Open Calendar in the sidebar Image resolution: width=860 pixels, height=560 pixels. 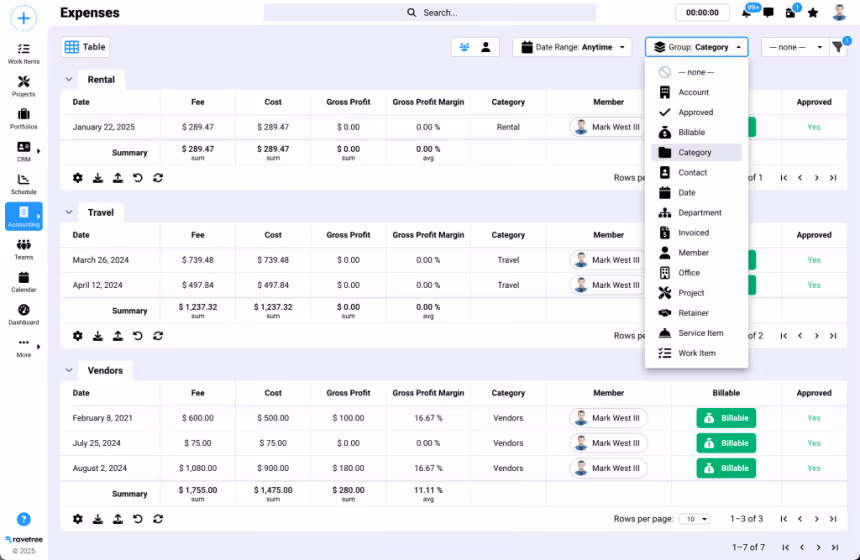(x=24, y=282)
